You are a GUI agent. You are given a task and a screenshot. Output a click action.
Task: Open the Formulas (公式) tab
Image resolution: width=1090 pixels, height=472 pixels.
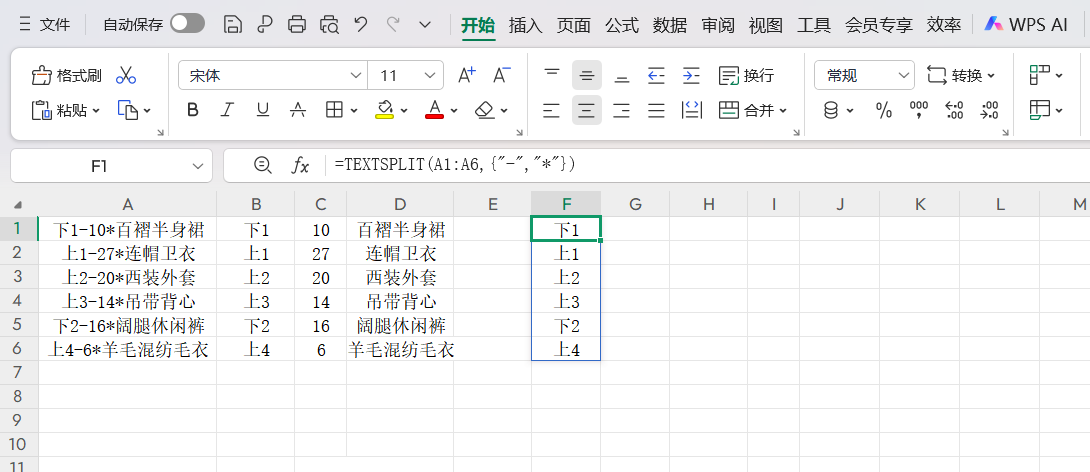point(621,25)
